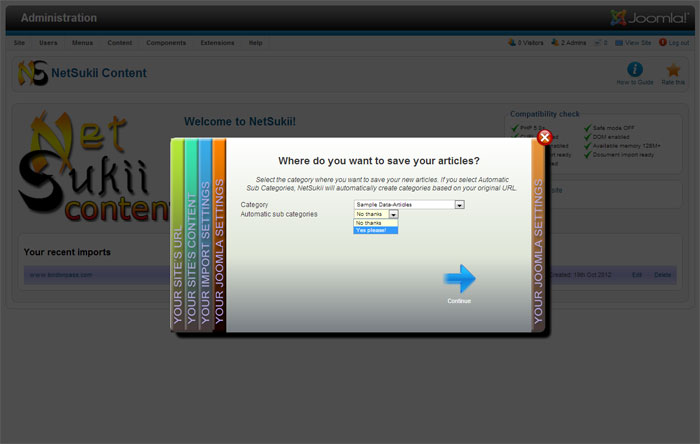Click the Rate this star icon
700x444 pixels.
[x=673, y=70]
